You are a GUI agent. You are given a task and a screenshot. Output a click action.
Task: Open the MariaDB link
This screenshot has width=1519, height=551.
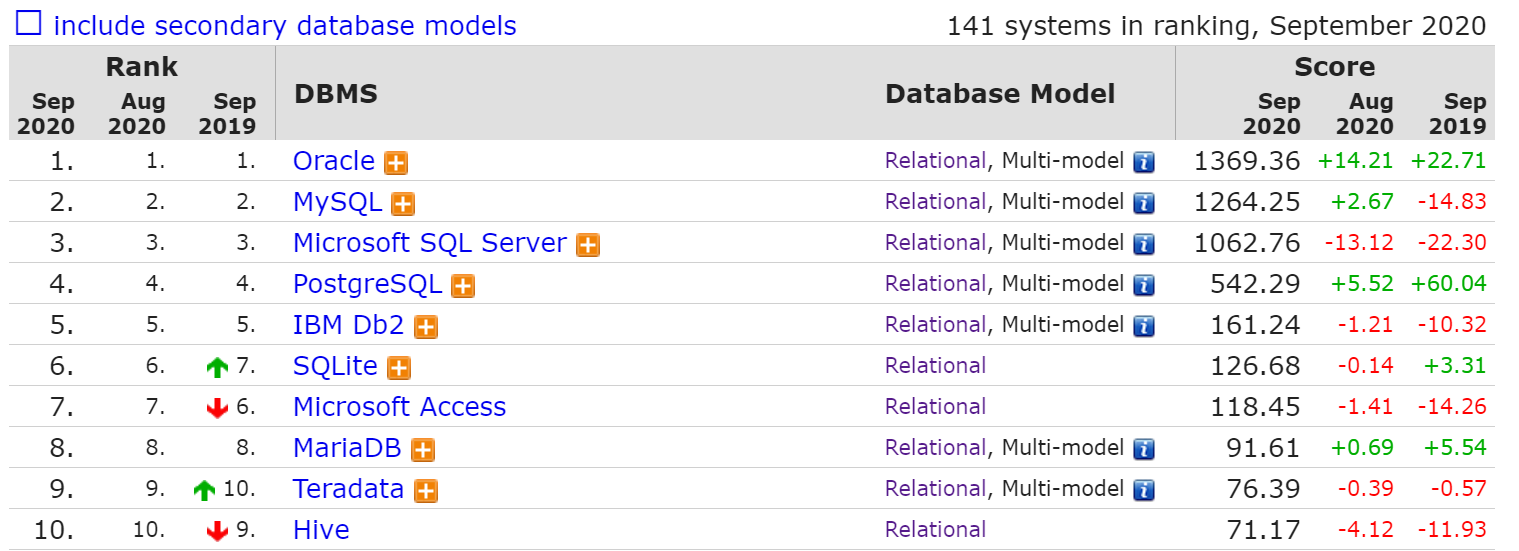coord(347,448)
